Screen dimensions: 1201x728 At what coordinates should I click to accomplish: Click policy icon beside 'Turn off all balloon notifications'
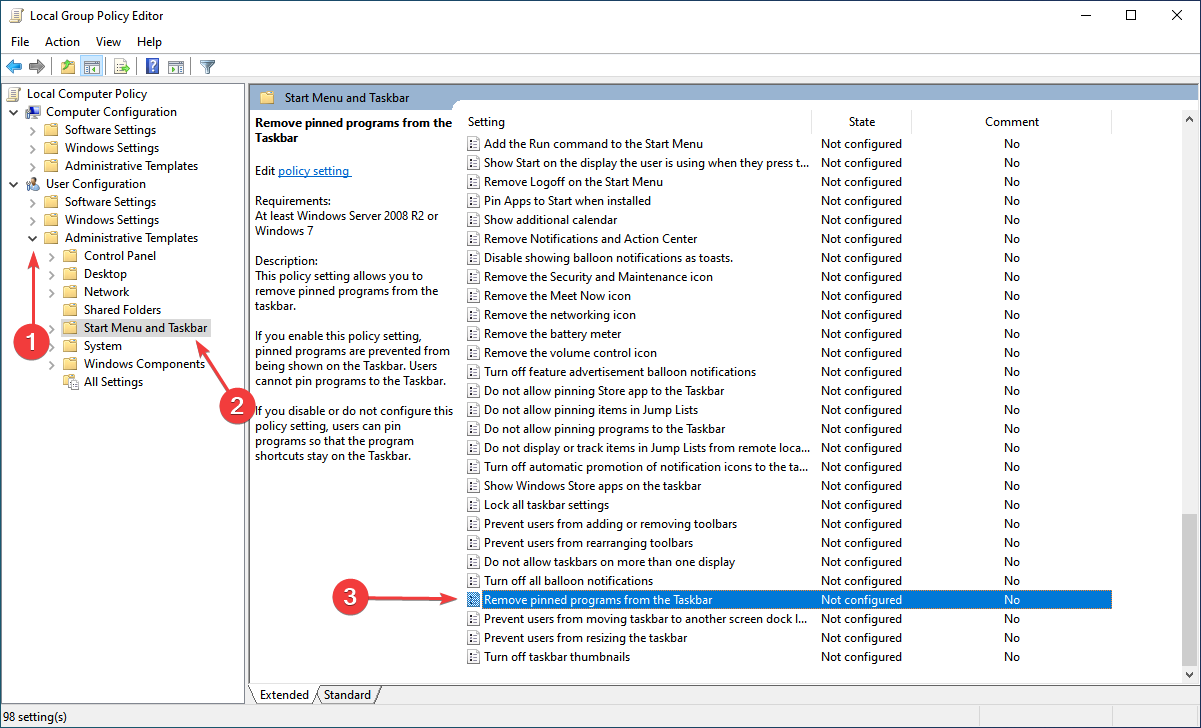pos(474,581)
